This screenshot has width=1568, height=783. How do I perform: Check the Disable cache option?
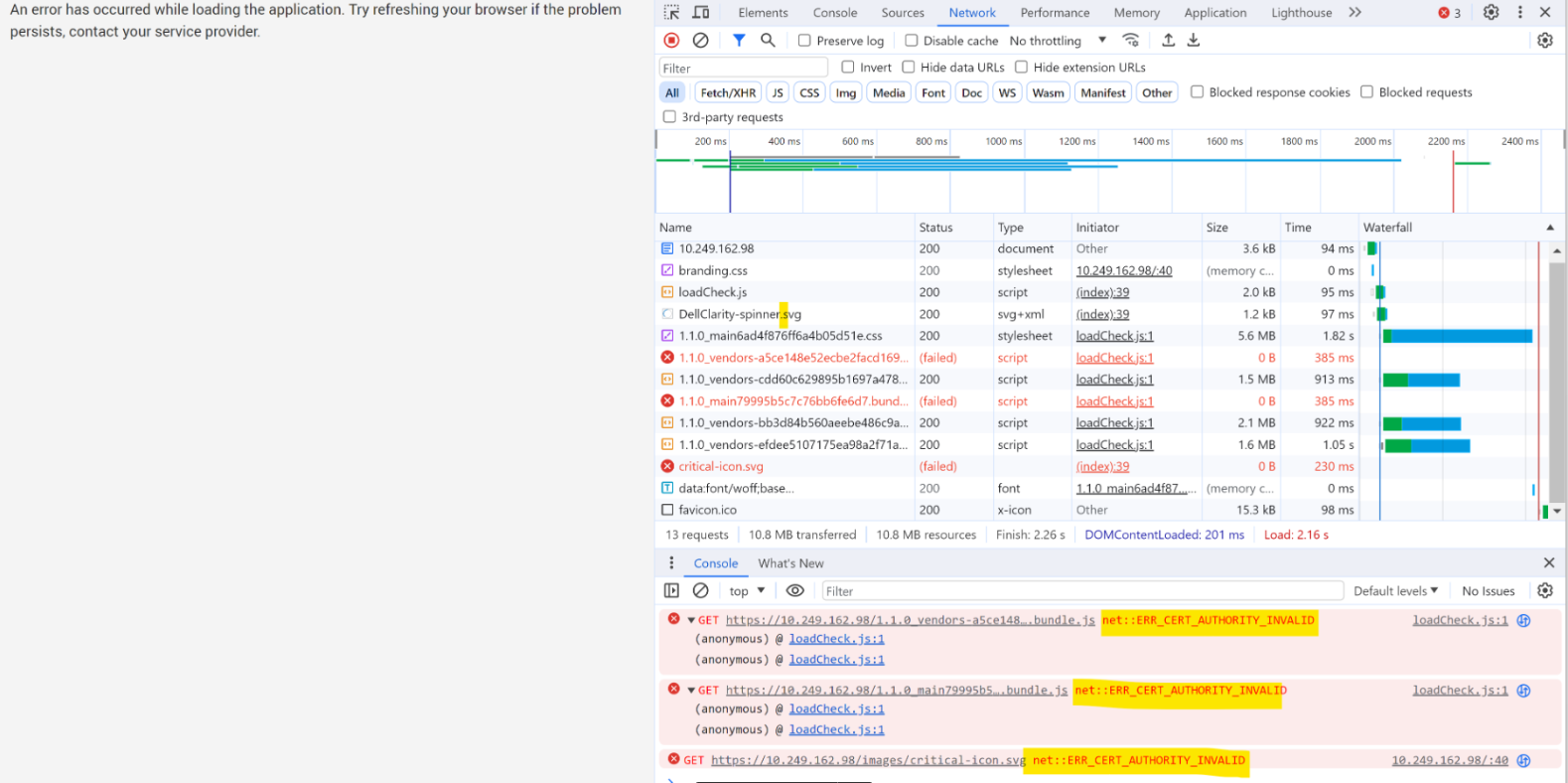pos(912,41)
